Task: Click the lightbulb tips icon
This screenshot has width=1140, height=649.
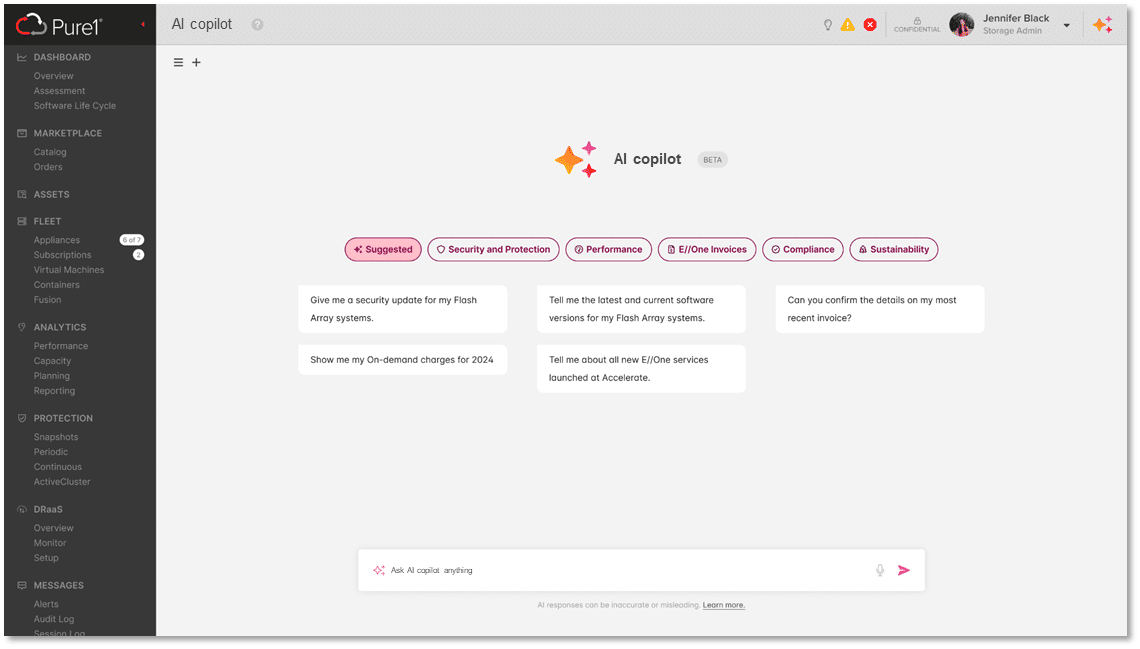Action: pos(827,25)
